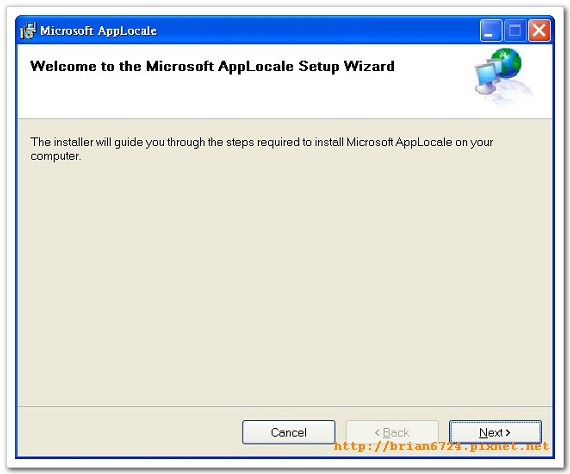Click the "The installer will guide you" description text
This screenshot has height=474, width=570.
tap(262, 149)
